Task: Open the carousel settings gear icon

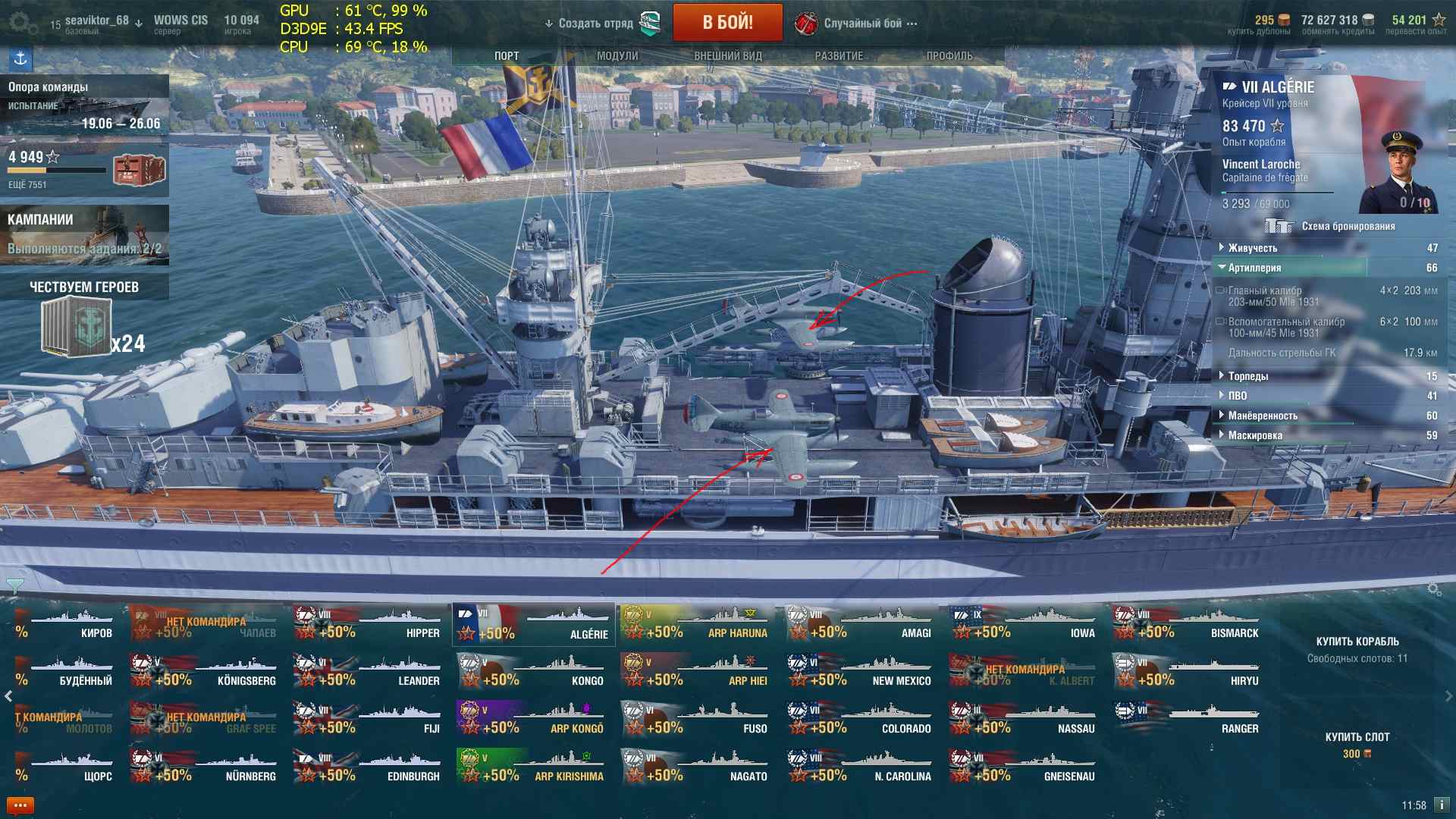Action: coord(1434,589)
